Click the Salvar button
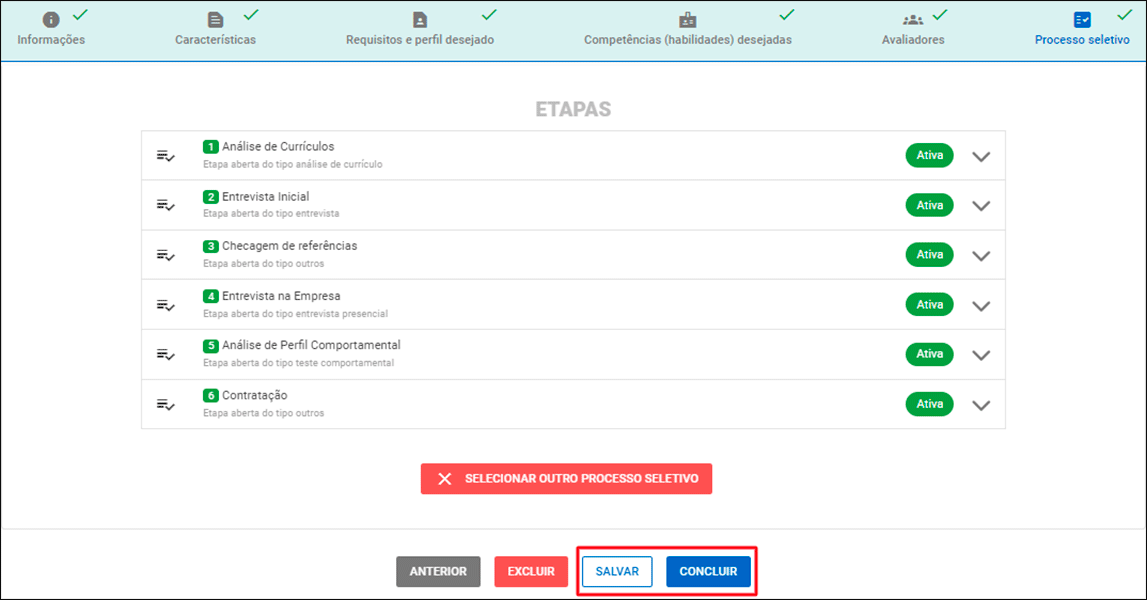 (617, 572)
